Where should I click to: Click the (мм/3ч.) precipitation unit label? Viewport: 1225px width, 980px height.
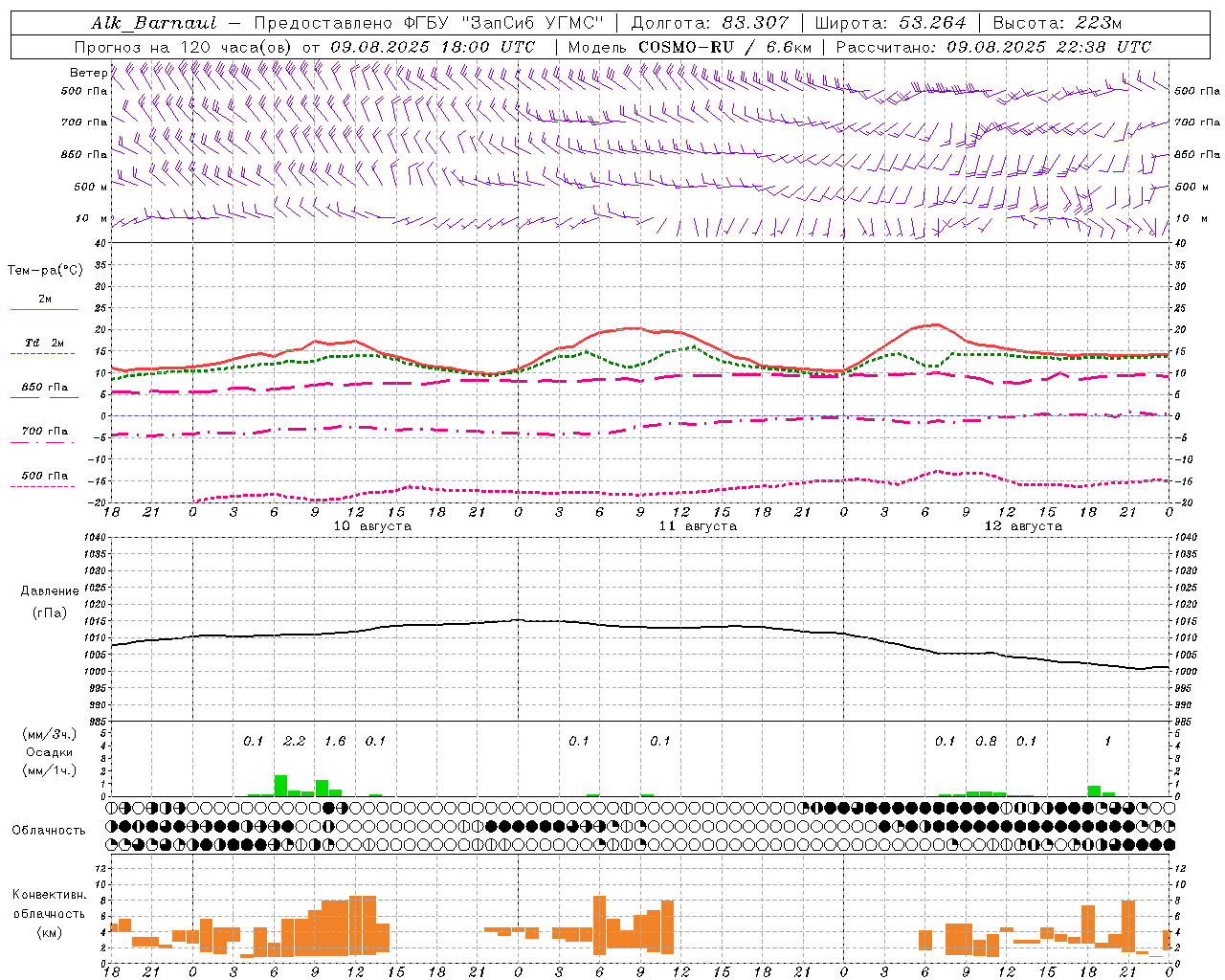[x=49, y=735]
